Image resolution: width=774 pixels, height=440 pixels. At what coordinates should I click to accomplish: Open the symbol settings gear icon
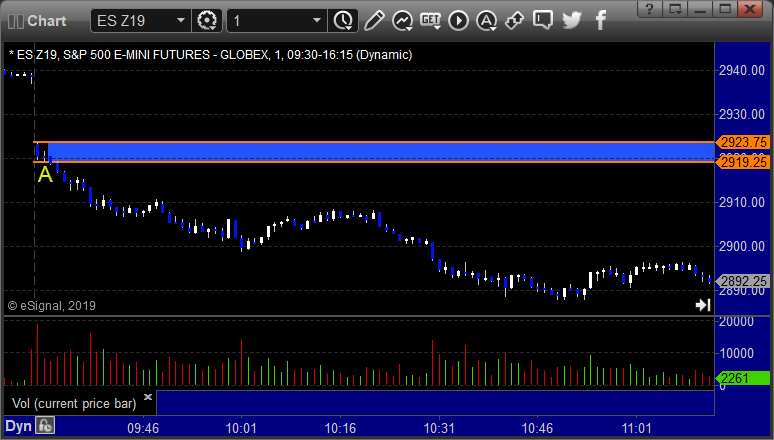pos(207,21)
